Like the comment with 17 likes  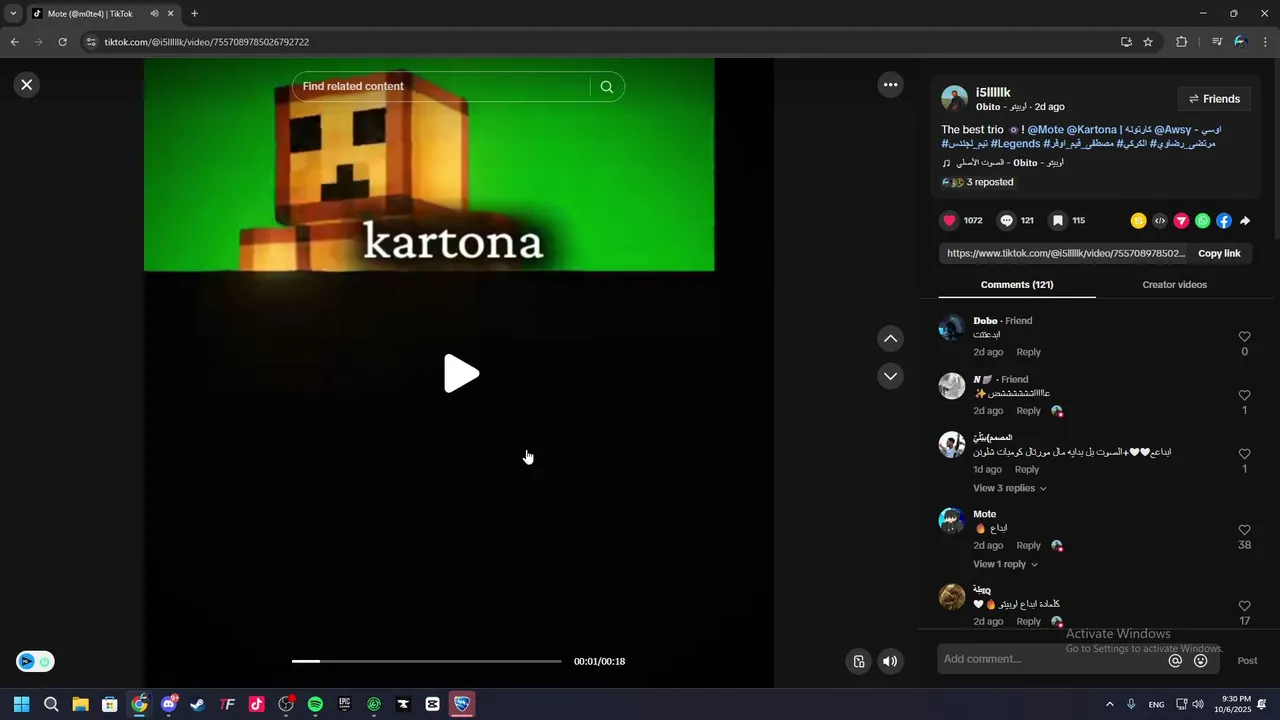click(x=1244, y=606)
